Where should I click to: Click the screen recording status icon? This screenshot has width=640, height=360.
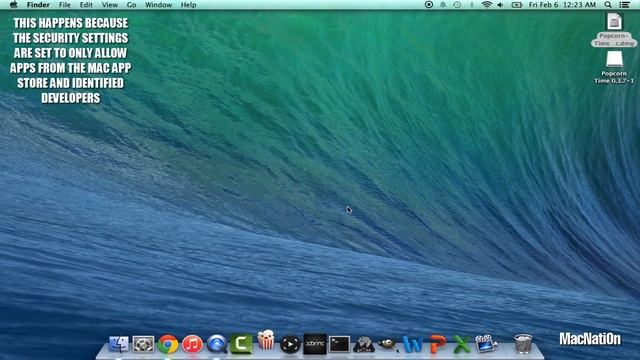429,5
